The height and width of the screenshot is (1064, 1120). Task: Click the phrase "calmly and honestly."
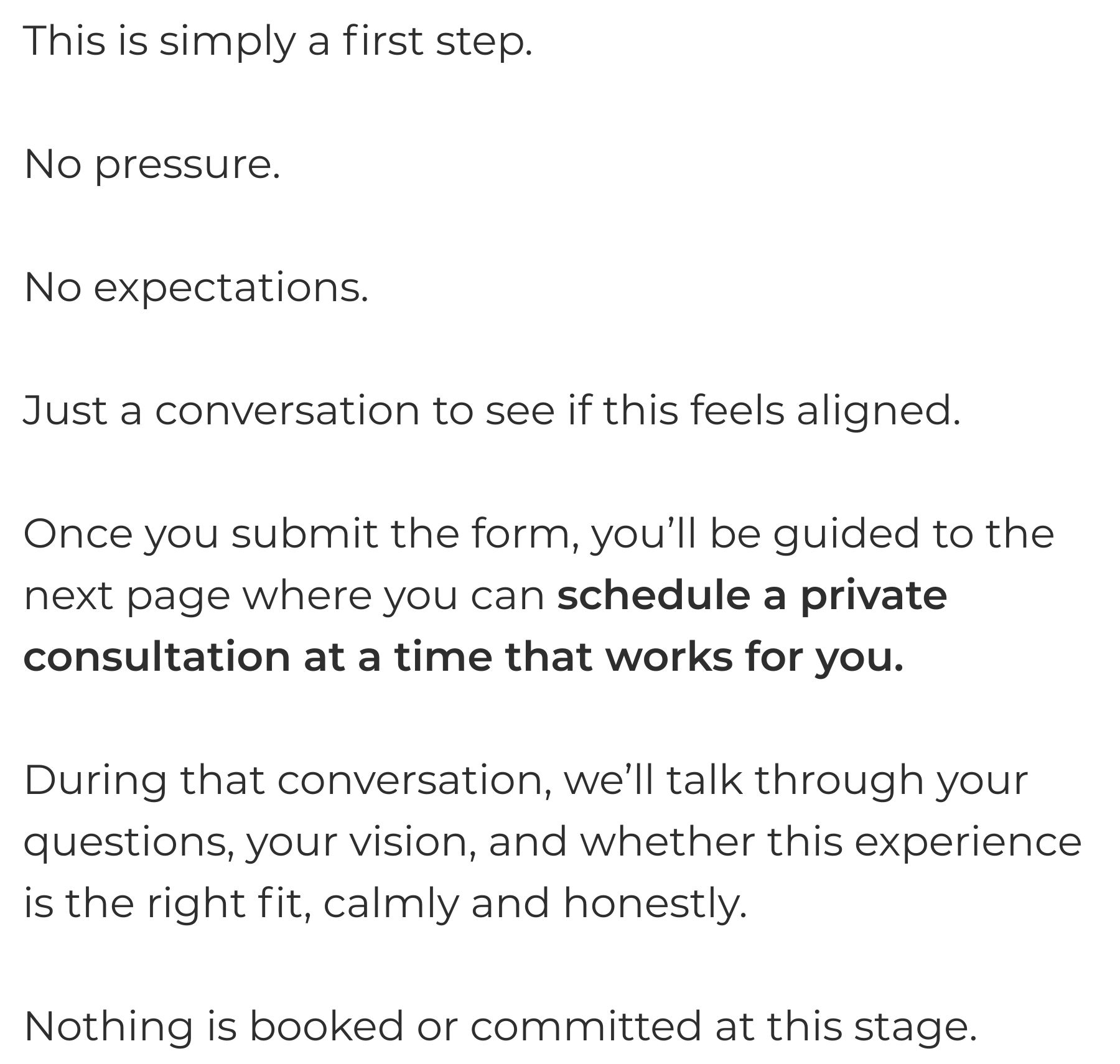[535, 903]
